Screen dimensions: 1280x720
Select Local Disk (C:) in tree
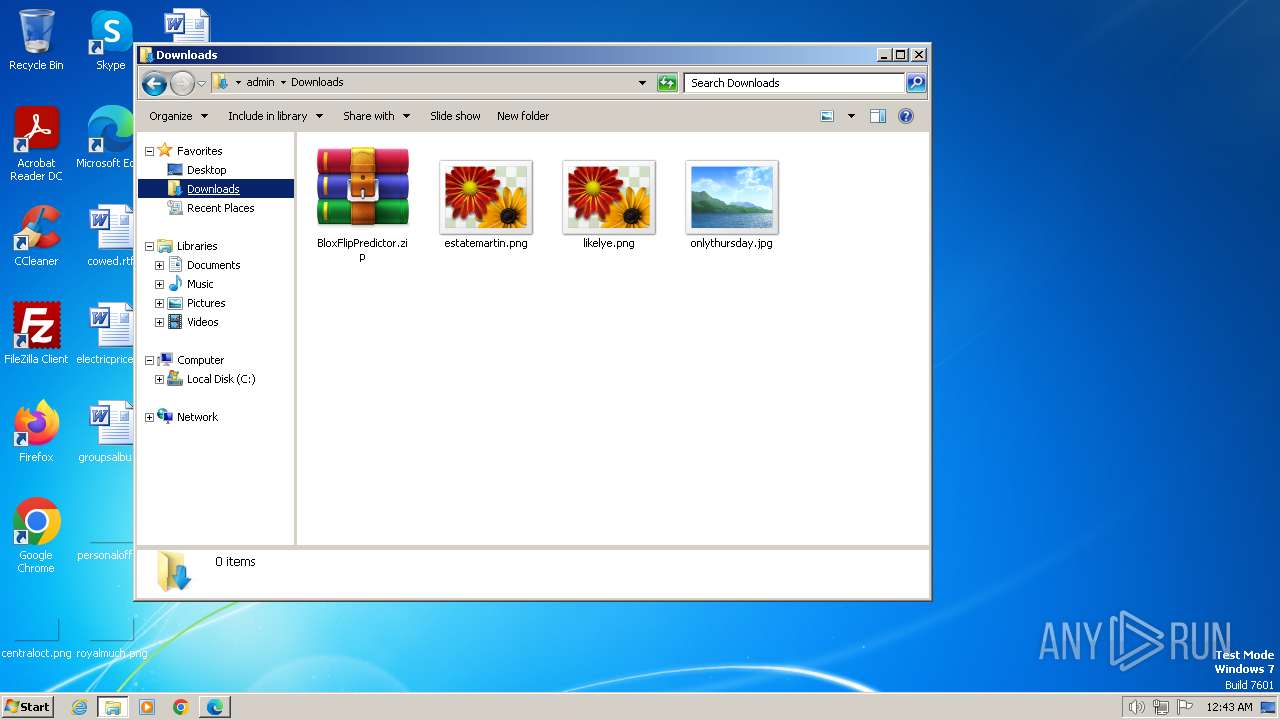click(220, 379)
